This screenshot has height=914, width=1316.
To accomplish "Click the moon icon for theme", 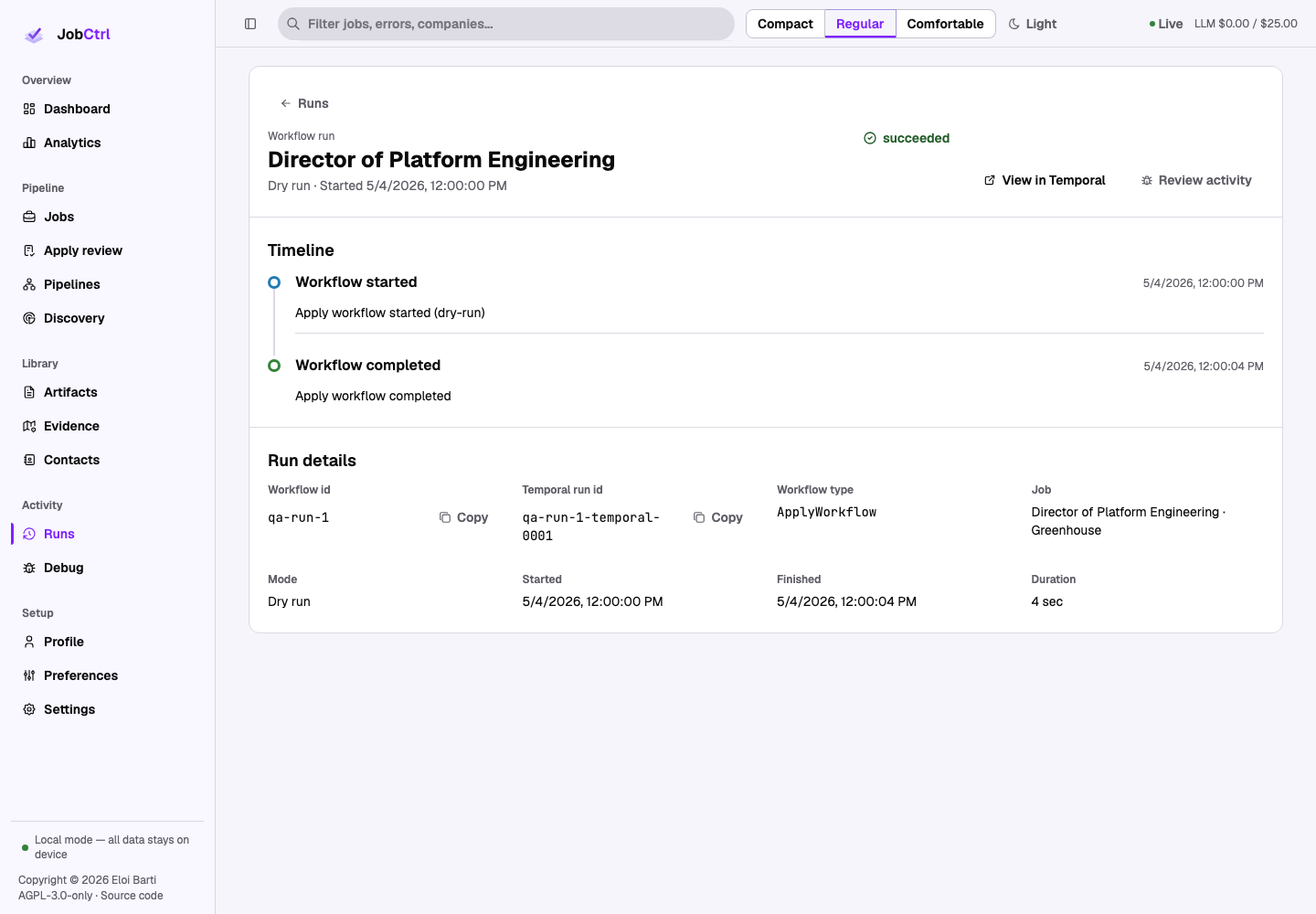I will 1014,24.
